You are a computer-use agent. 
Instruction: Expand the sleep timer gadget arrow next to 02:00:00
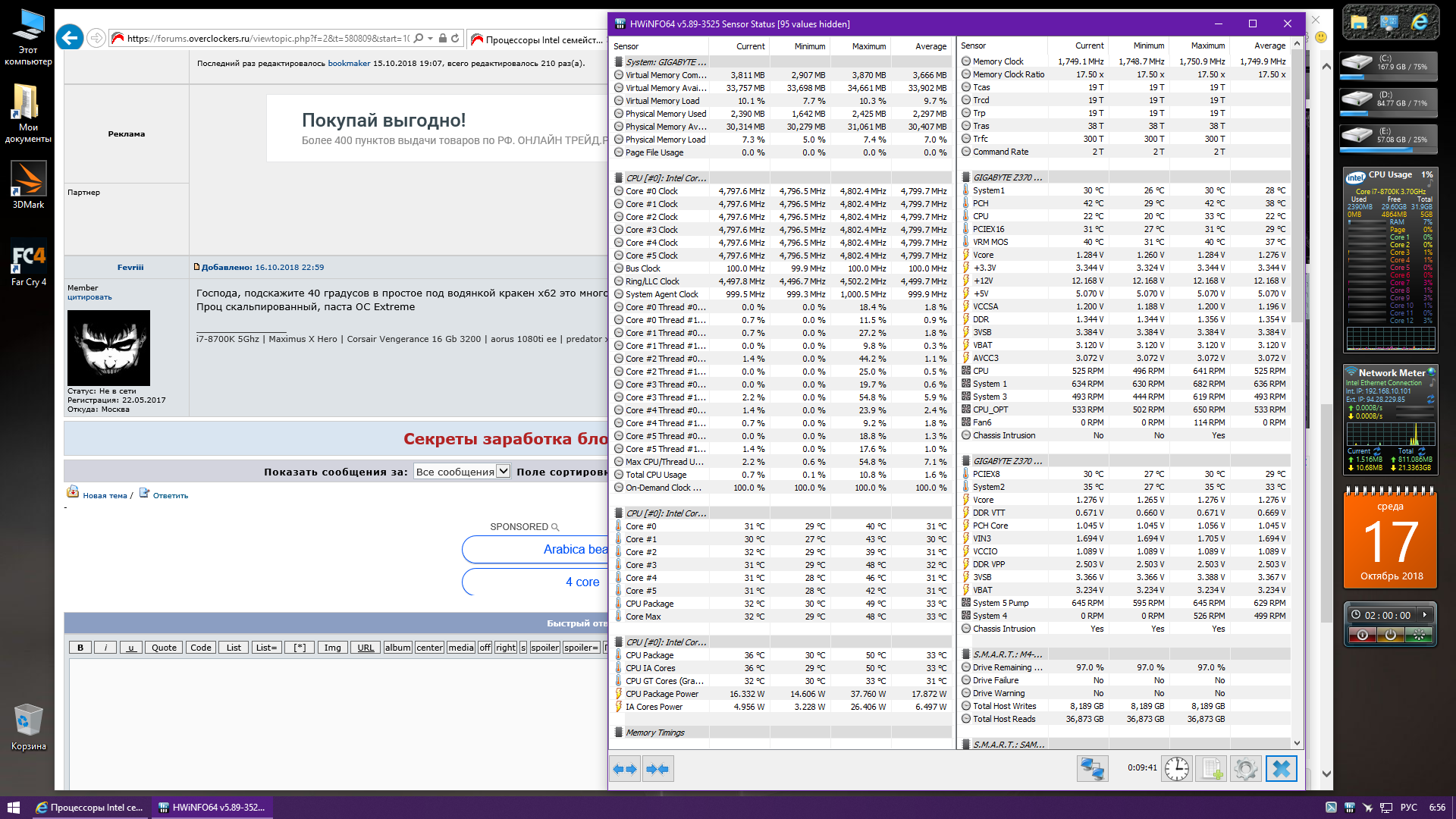1425,615
